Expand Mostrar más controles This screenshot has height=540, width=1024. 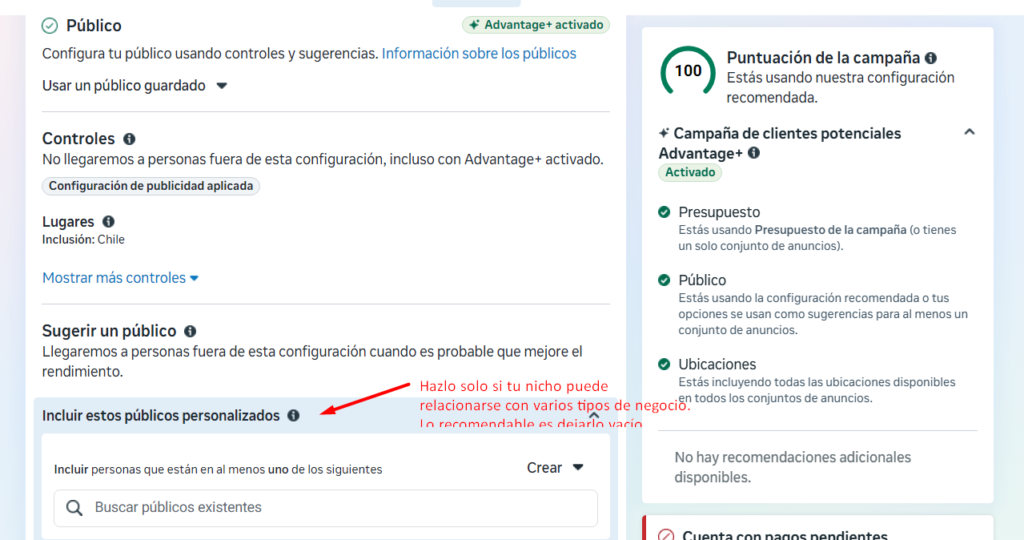tap(120, 278)
